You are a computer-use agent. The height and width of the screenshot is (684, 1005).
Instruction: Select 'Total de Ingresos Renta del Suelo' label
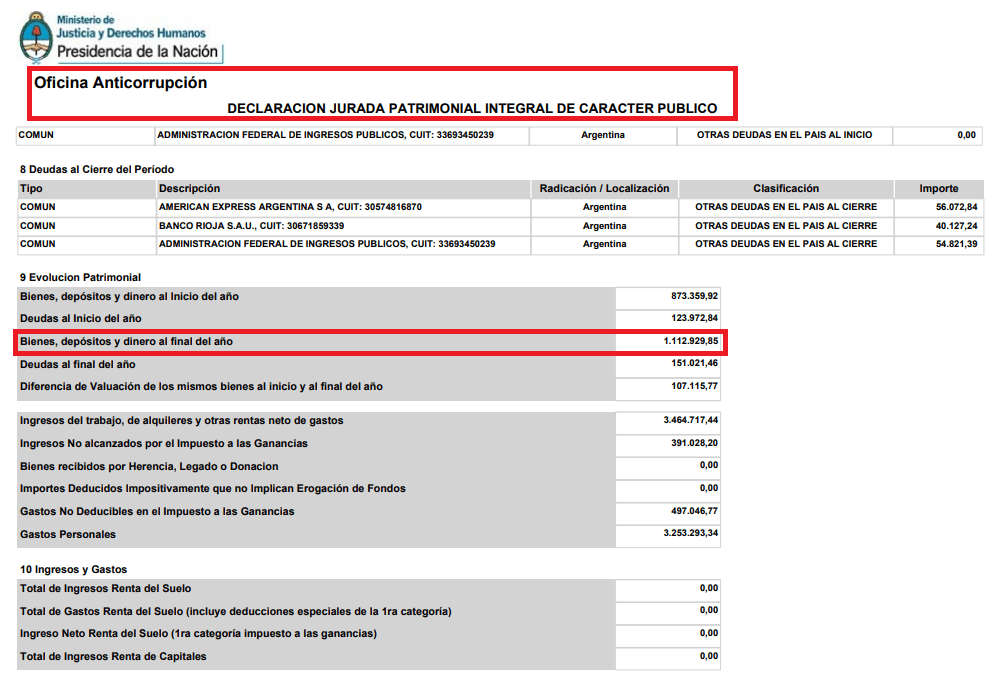[105, 588]
